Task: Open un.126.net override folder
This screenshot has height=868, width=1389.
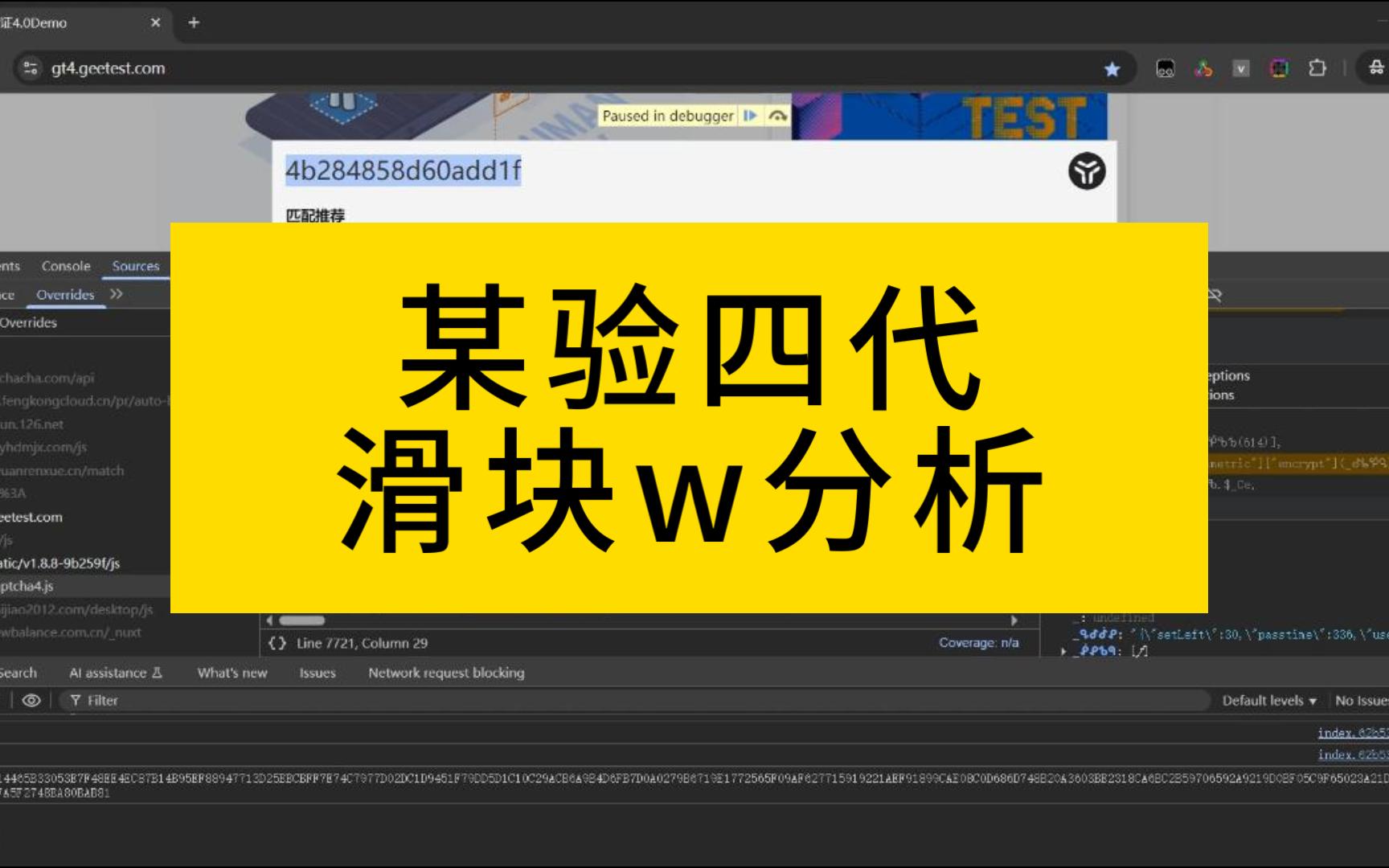Action: coord(32,424)
